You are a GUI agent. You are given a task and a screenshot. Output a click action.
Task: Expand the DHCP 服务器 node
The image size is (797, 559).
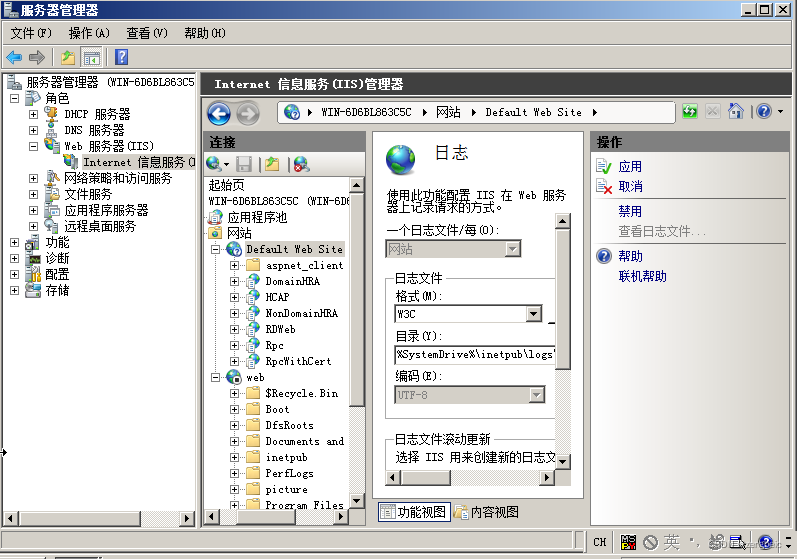tap(33, 114)
